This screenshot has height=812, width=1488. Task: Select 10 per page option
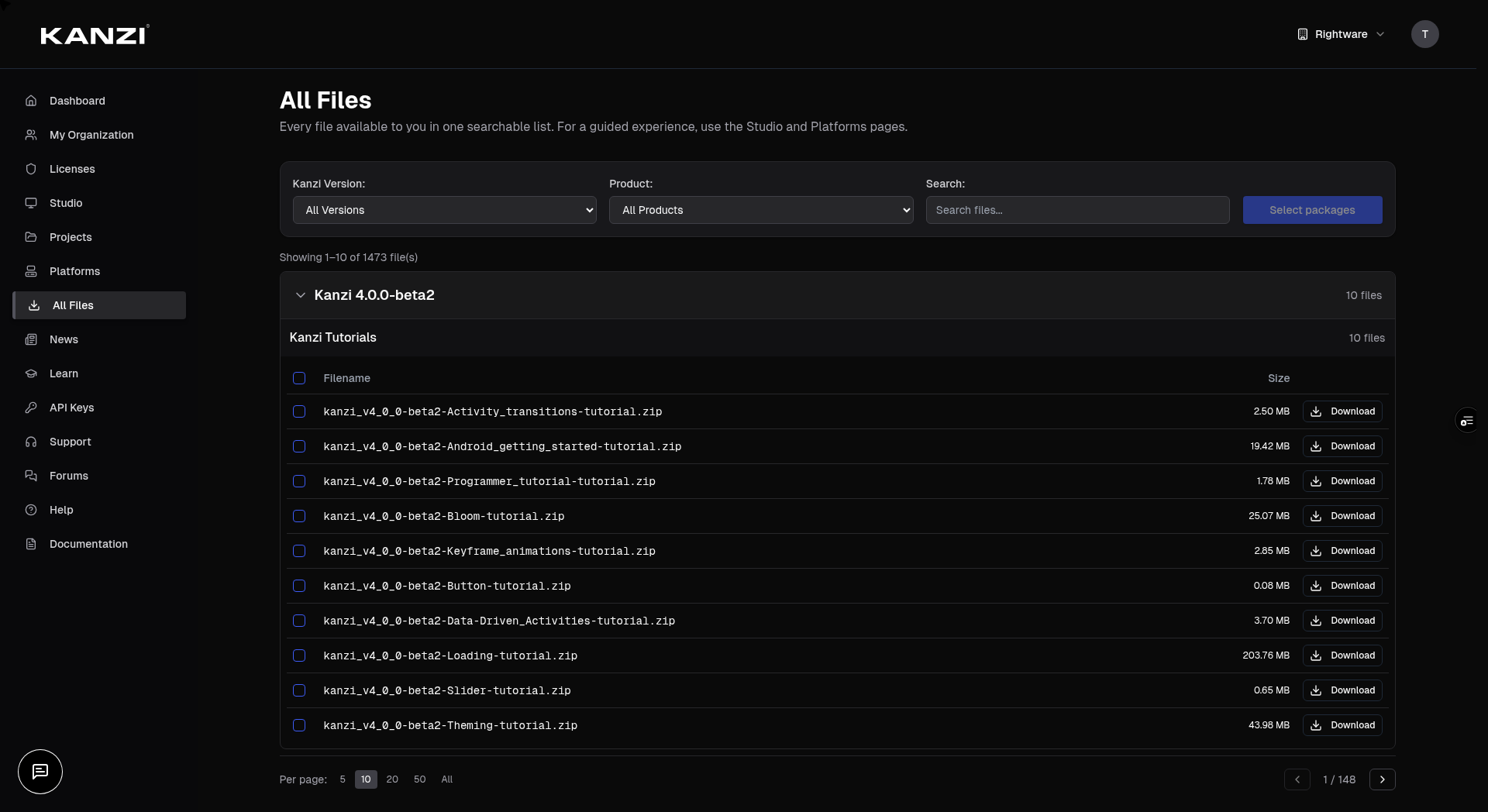(366, 779)
